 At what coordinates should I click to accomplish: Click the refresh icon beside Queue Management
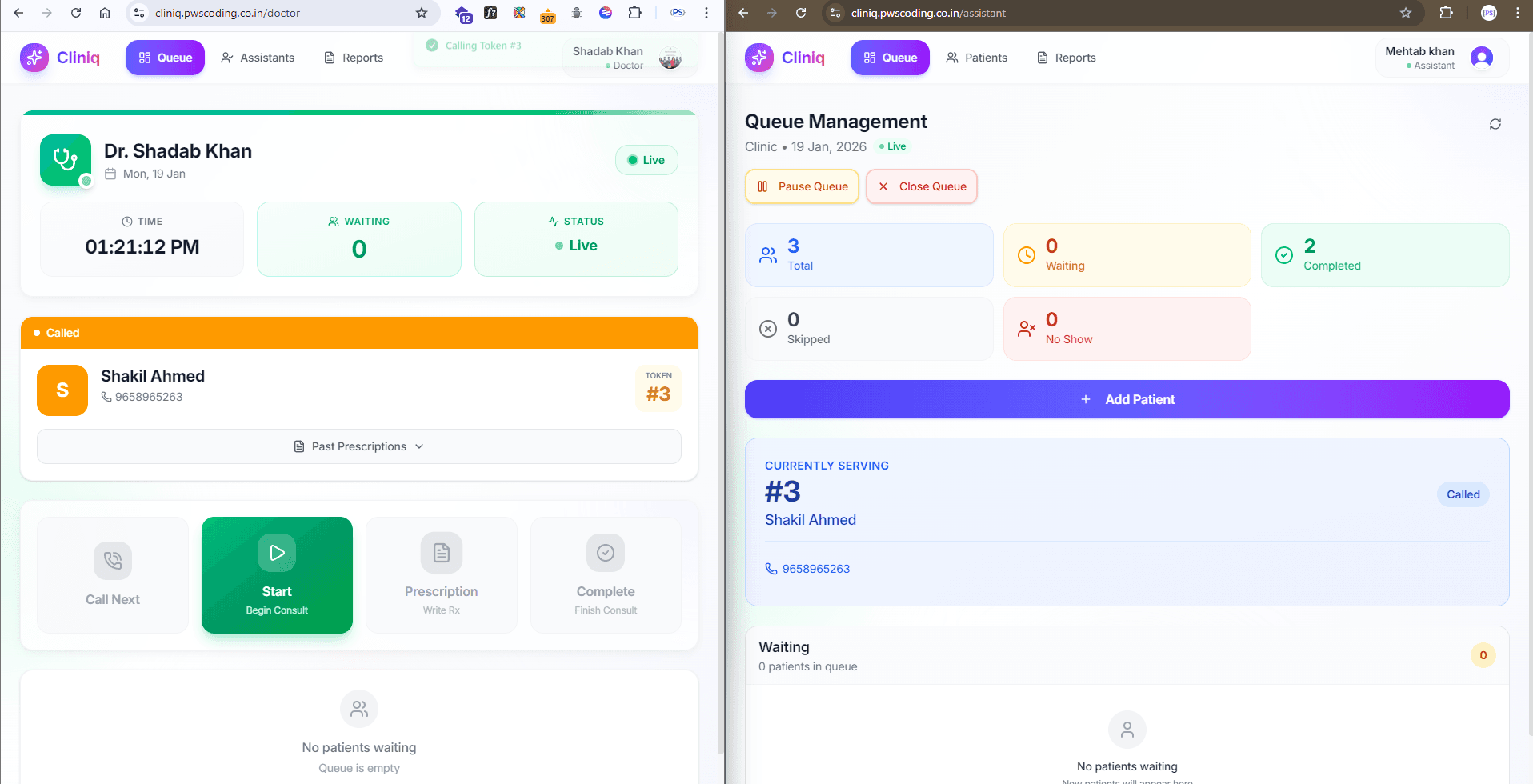[1495, 124]
